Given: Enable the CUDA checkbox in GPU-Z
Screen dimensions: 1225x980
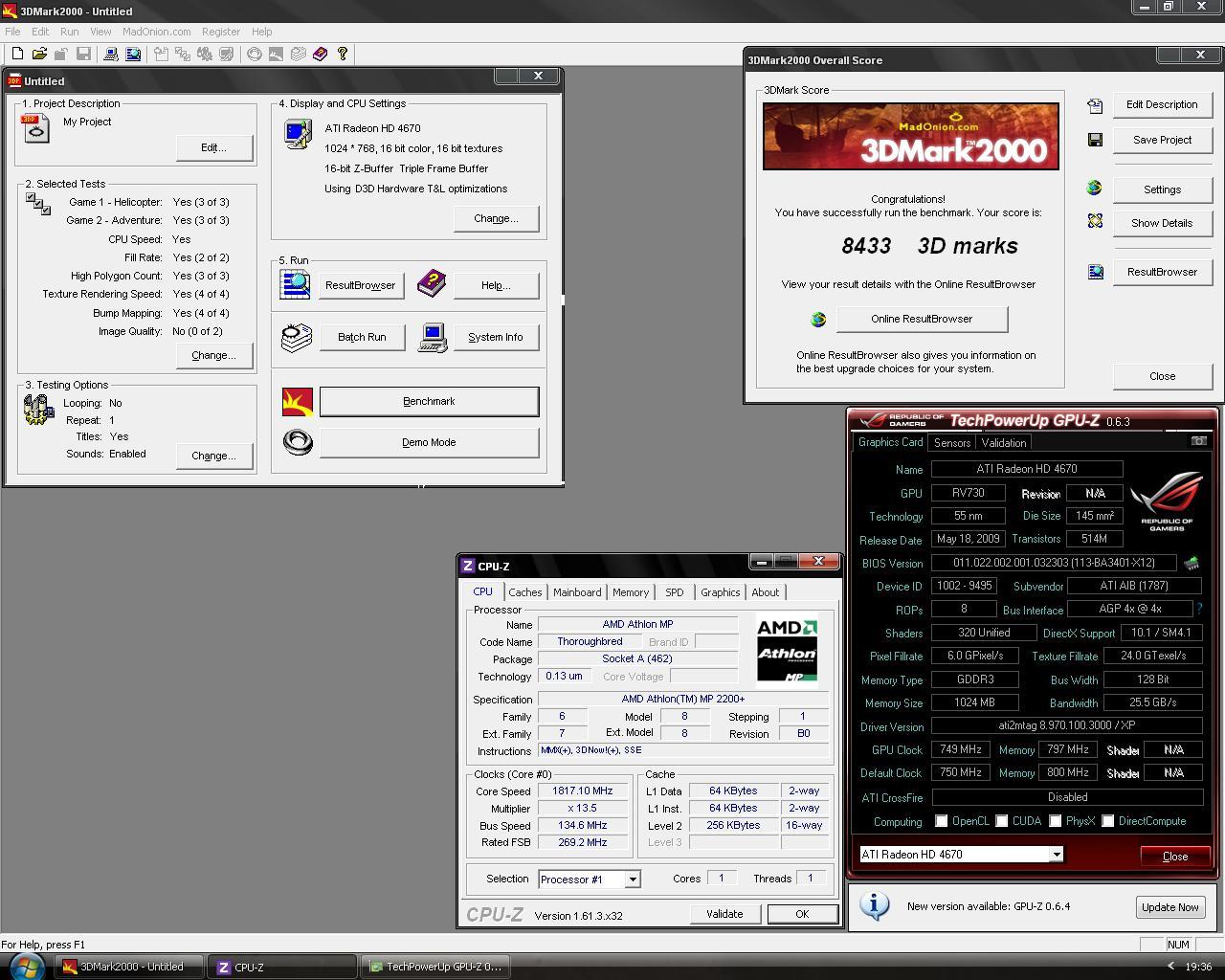Looking at the screenshot, I should pyautogui.click(x=1001, y=821).
